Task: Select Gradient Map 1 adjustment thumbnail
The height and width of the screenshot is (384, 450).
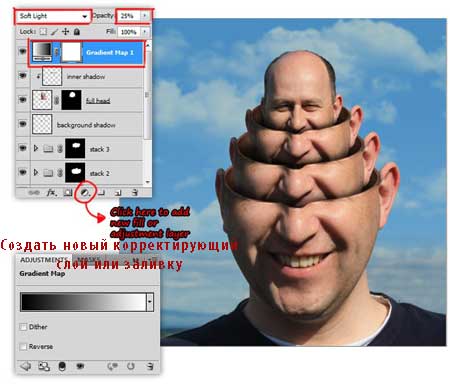Action: pyautogui.click(x=42, y=52)
